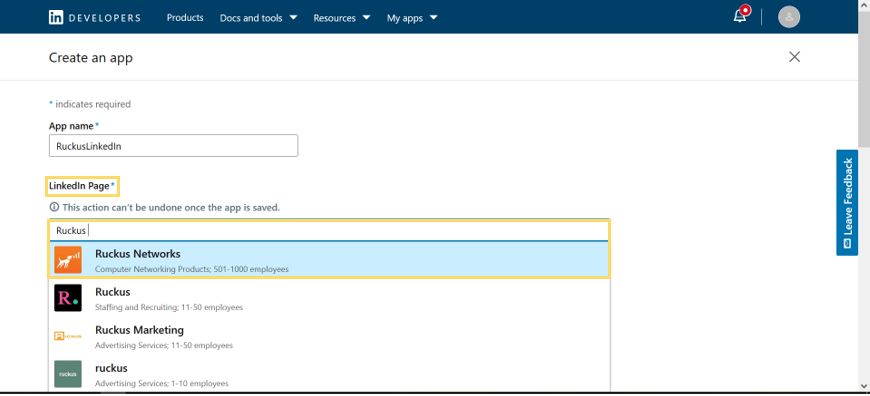This screenshot has width=870, height=396.
Task: Click the Ruckus Networks company logo
Action: click(68, 260)
